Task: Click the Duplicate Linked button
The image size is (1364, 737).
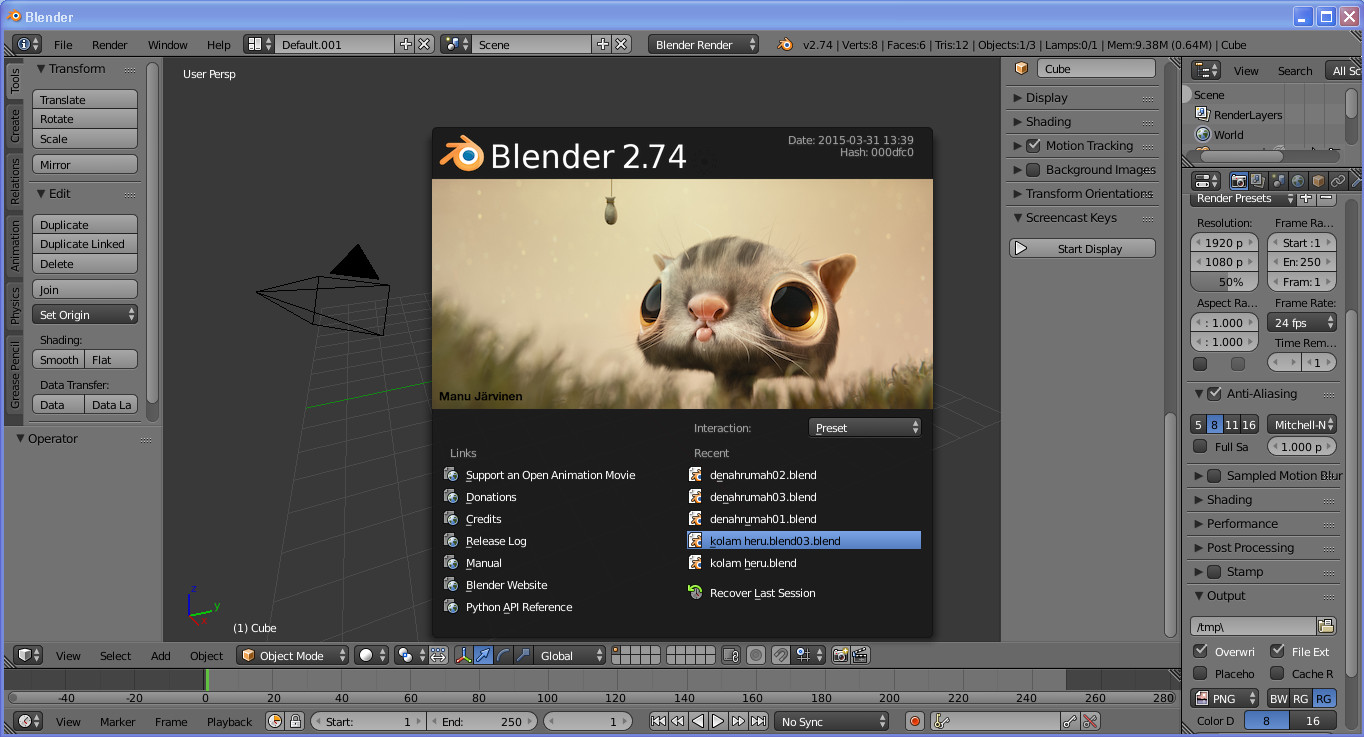Action: click(x=85, y=244)
